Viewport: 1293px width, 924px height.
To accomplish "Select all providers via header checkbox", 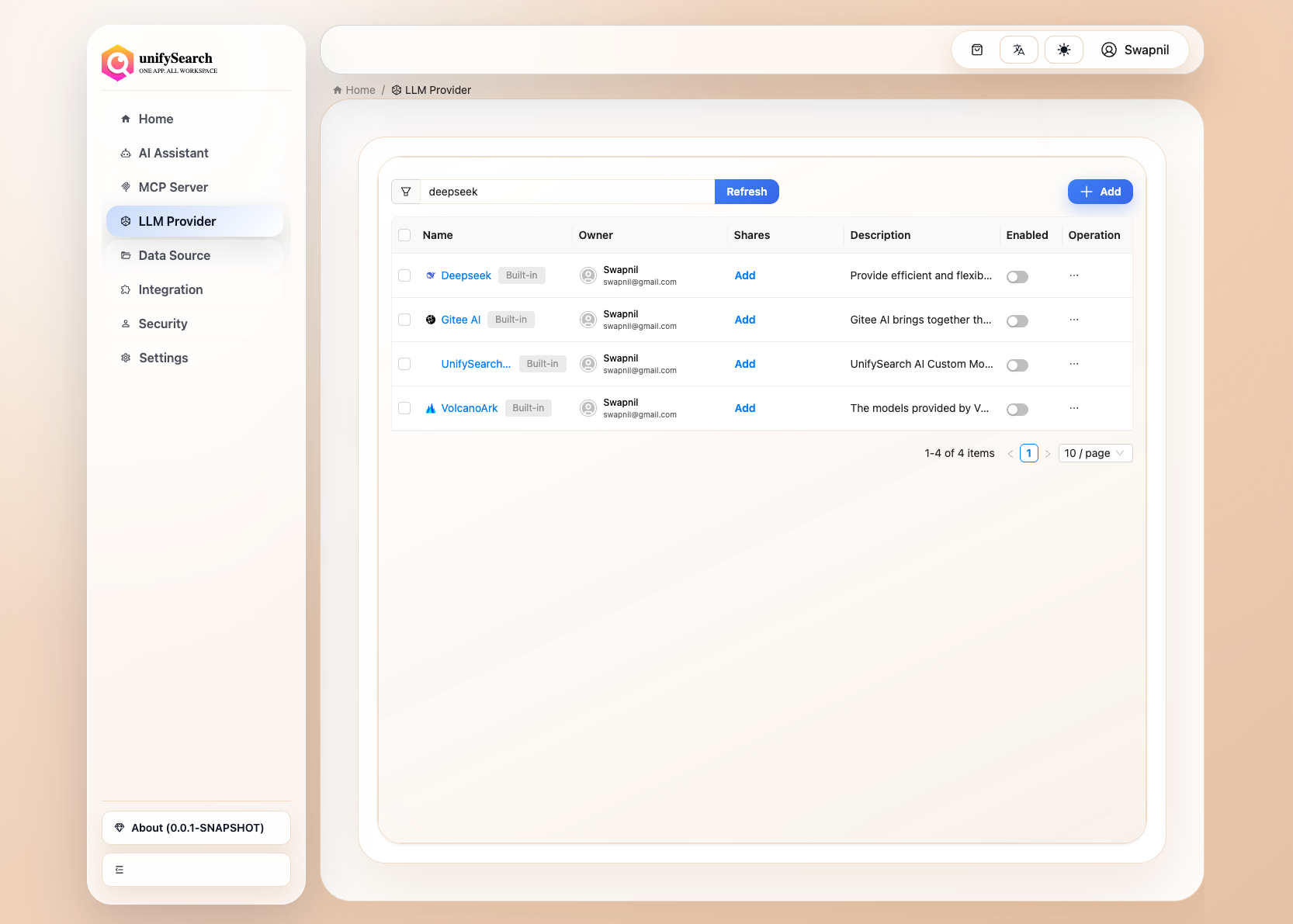I will [404, 234].
